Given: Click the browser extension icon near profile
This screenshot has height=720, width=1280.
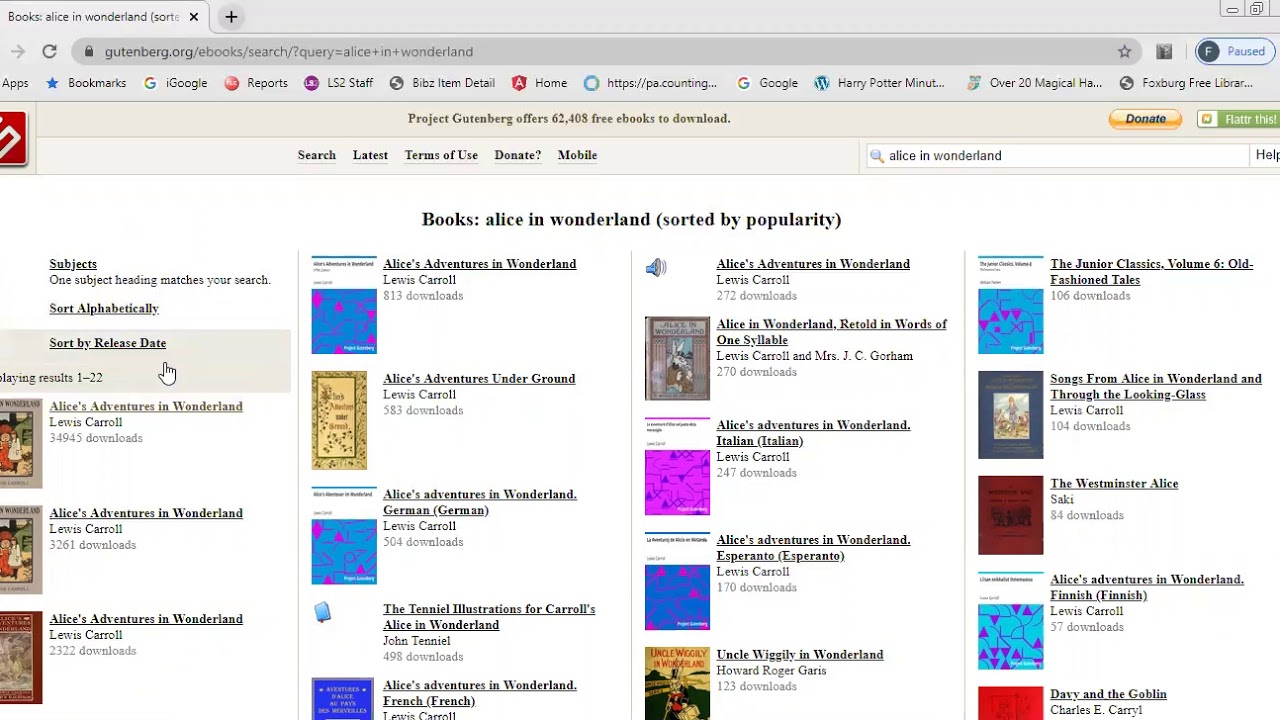Looking at the screenshot, I should coord(1164,51).
